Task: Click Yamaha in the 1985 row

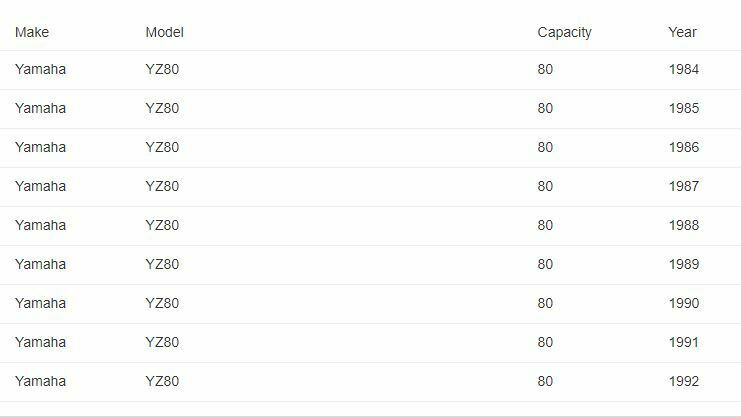Action: pyautogui.click(x=40, y=108)
